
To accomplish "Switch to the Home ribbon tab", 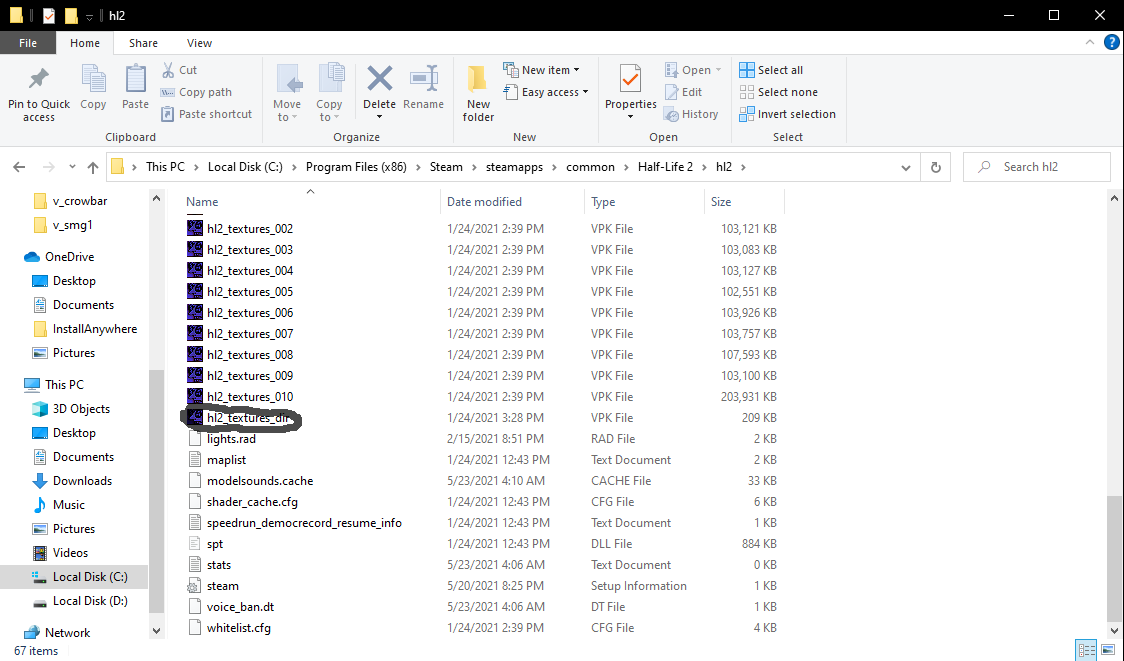I will tap(85, 43).
